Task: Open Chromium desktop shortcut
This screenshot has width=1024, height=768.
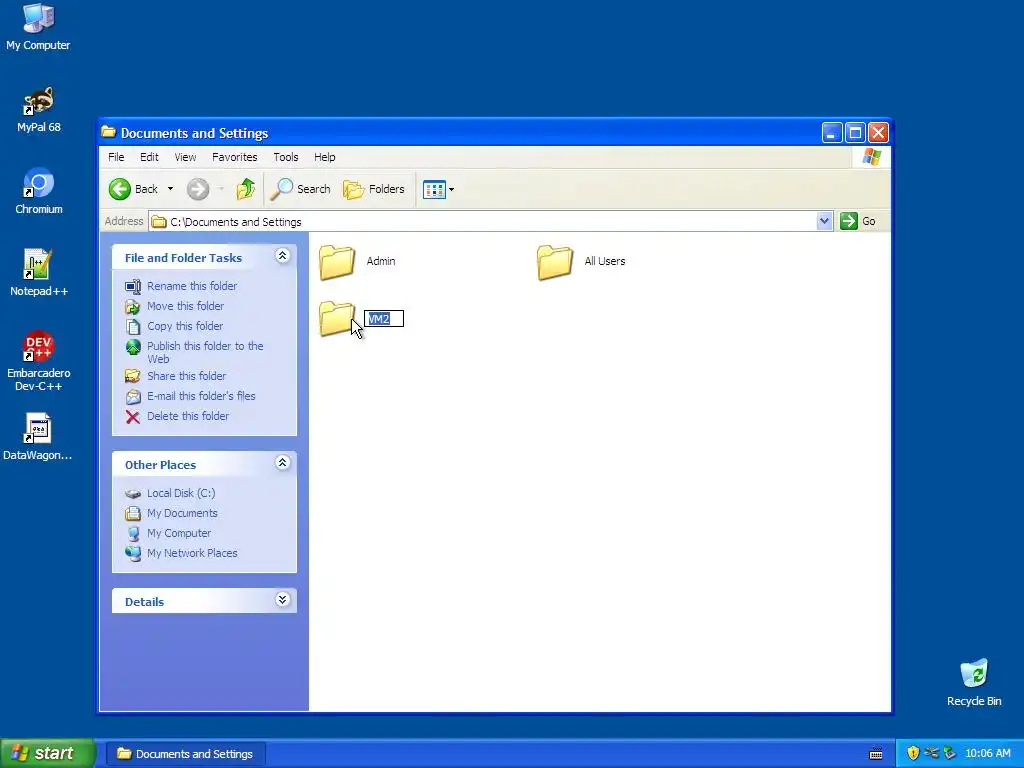Action: (39, 192)
